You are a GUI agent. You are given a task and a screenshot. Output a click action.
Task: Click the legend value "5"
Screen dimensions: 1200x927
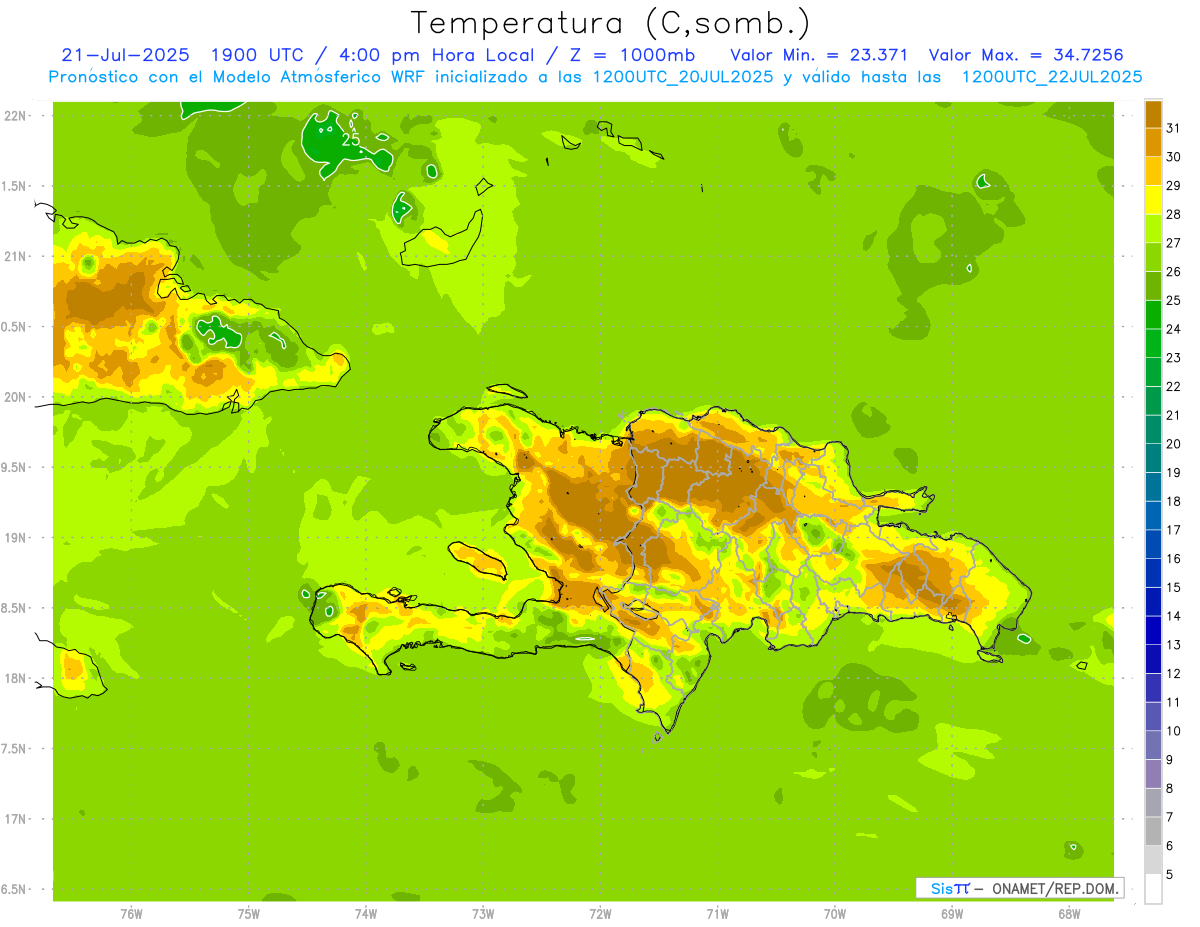[1170, 875]
